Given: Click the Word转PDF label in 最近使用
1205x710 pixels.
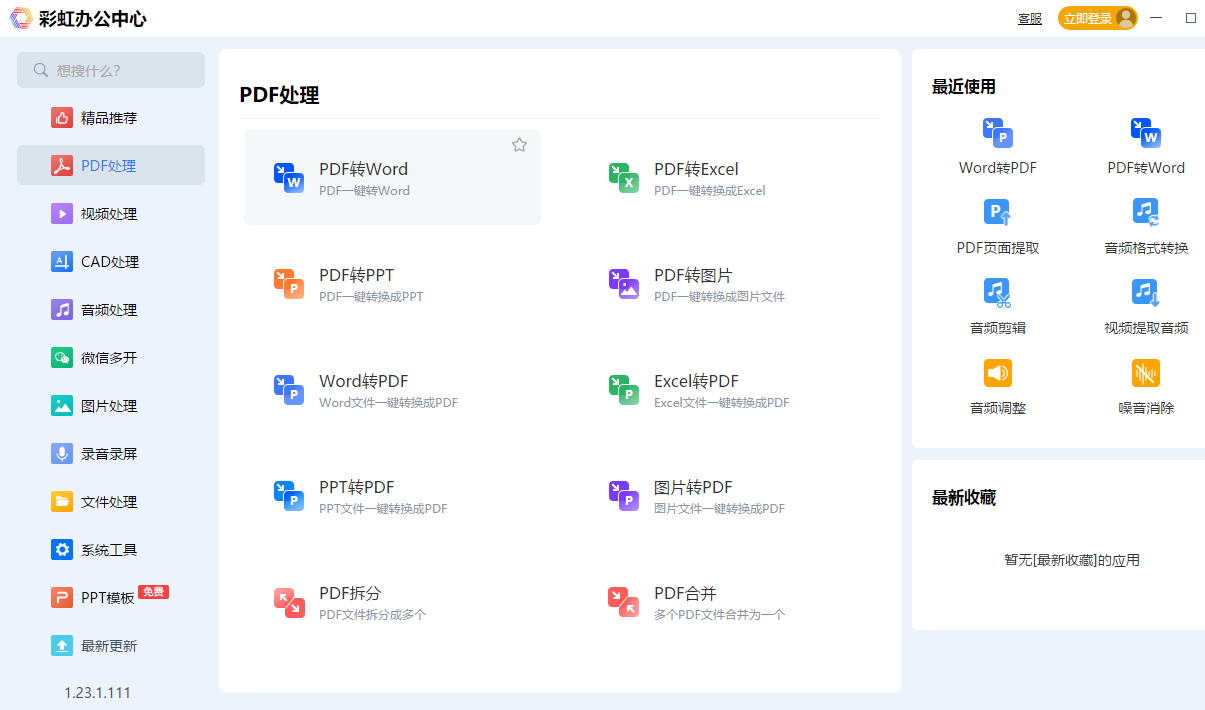Looking at the screenshot, I should [998, 168].
